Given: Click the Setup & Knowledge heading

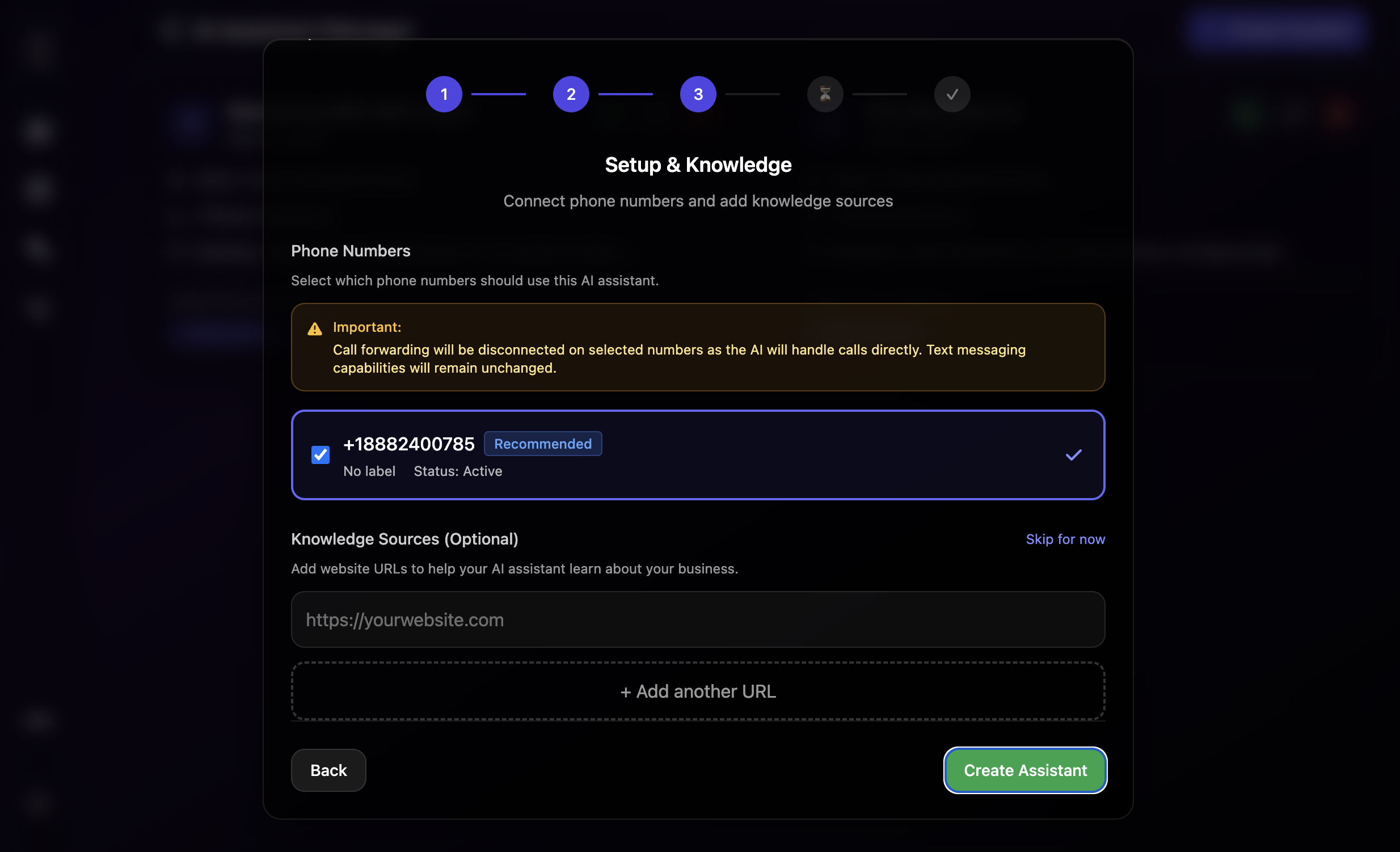Looking at the screenshot, I should [x=698, y=165].
